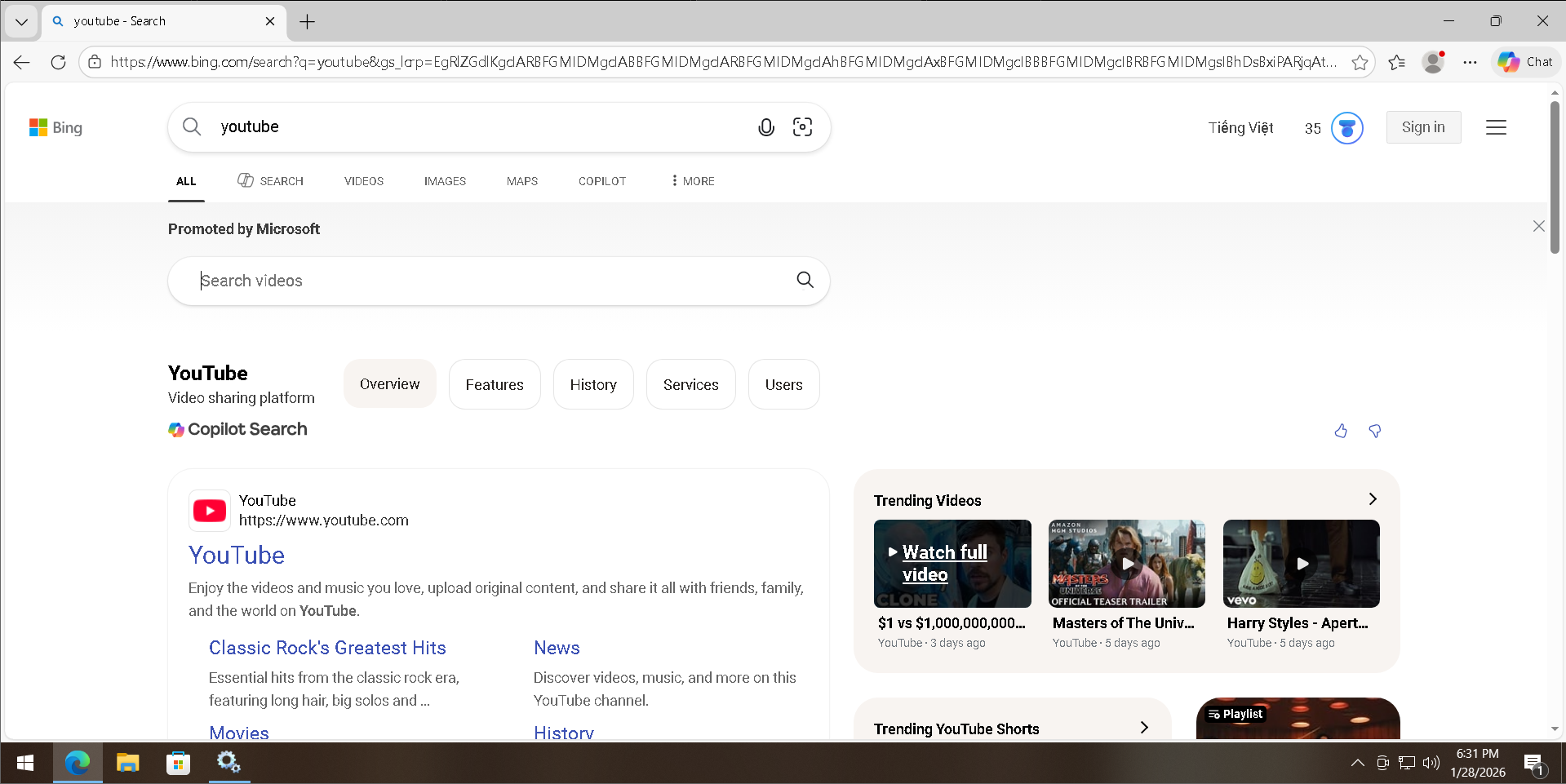This screenshot has height=784, width=1566.
Task: Give thumbs down to Copilot Search
Action: click(x=1375, y=431)
